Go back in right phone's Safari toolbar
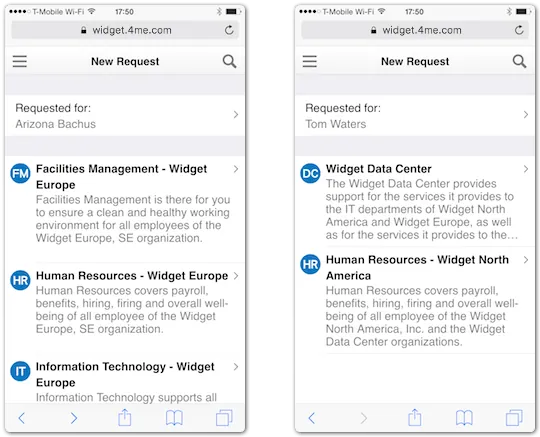Screen dimensions: 540x437 coord(311,418)
